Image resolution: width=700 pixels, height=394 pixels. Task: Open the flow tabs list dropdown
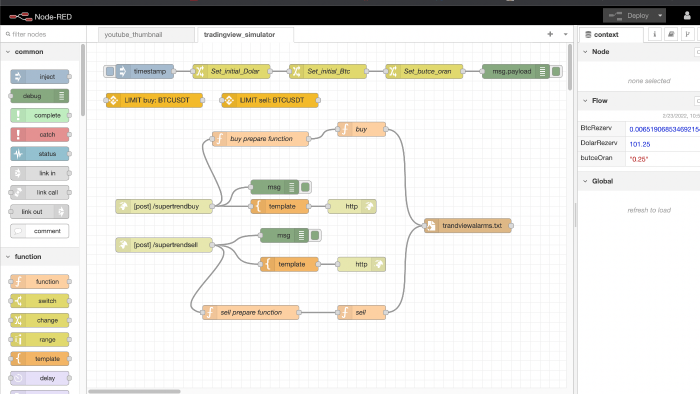[x=565, y=34]
